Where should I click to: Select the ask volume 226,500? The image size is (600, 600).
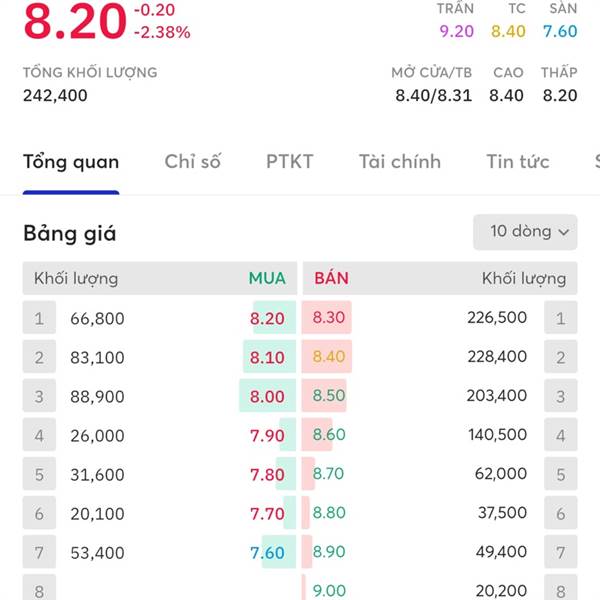[497, 319]
